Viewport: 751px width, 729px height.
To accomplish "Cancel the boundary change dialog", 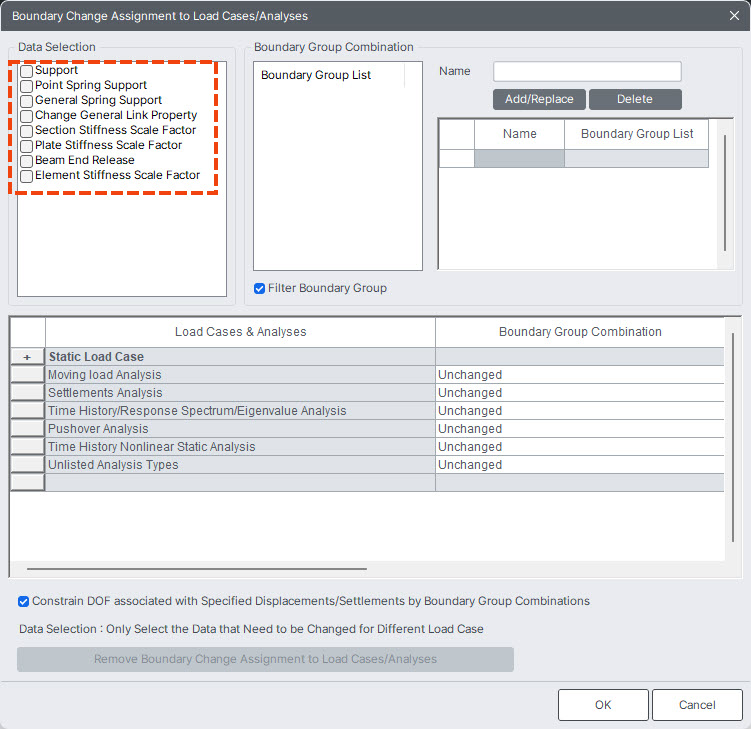I will [x=697, y=705].
